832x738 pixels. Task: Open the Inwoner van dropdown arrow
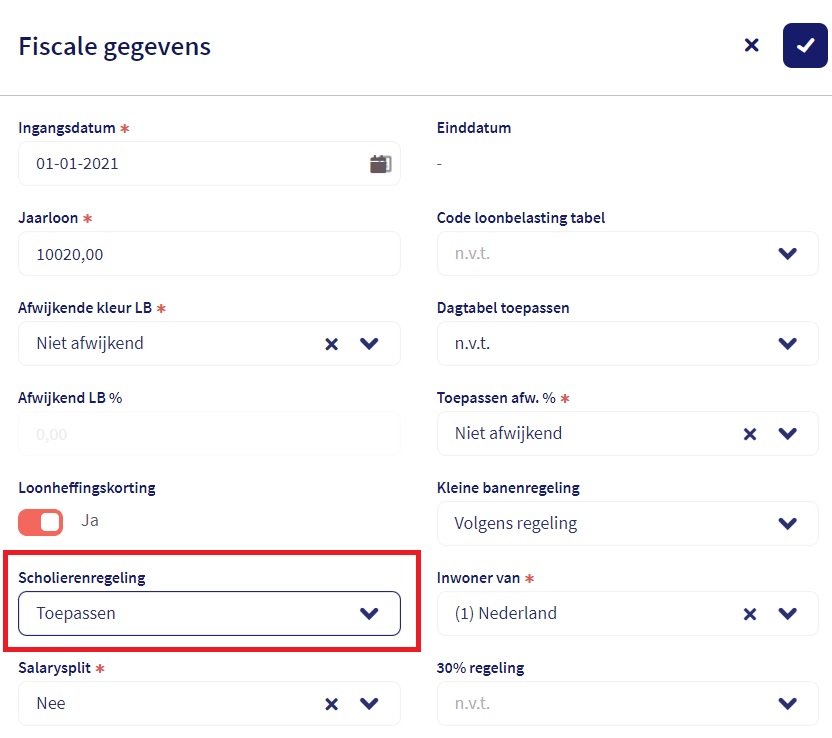coord(787,614)
